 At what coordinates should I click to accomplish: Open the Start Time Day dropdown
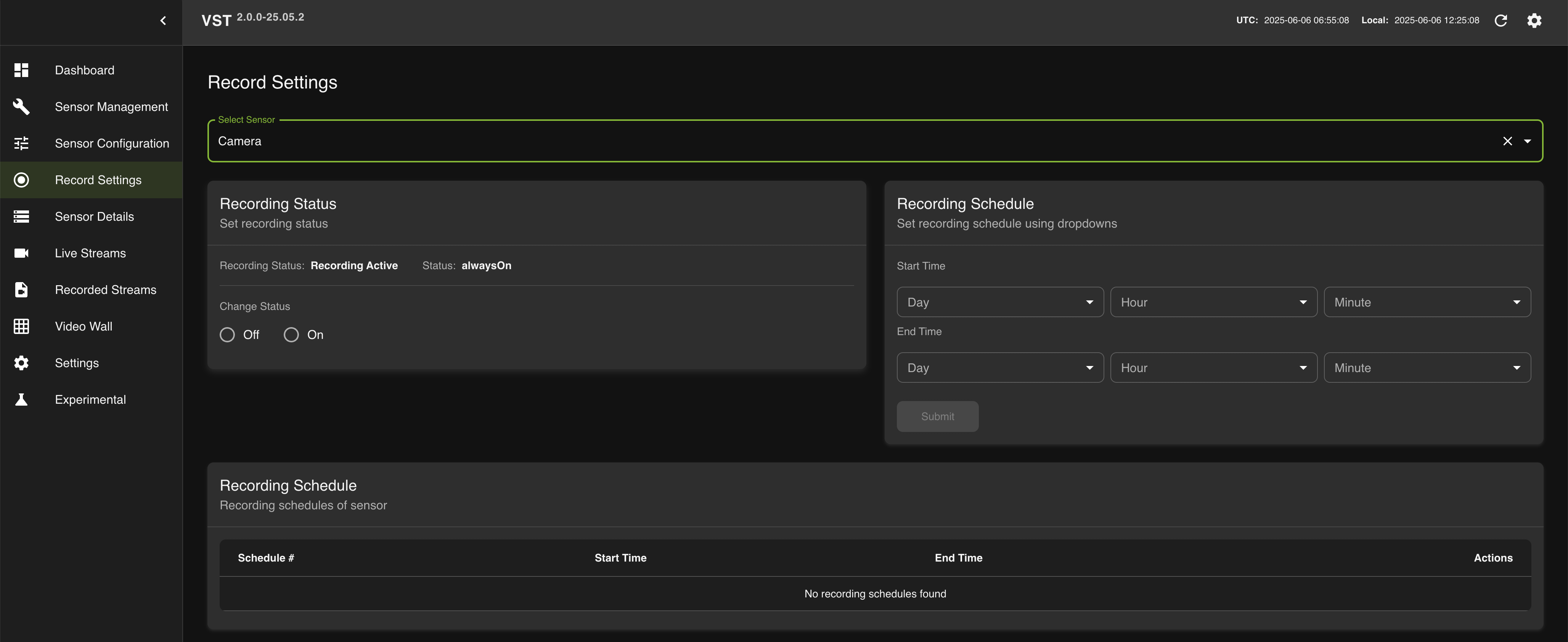999,302
